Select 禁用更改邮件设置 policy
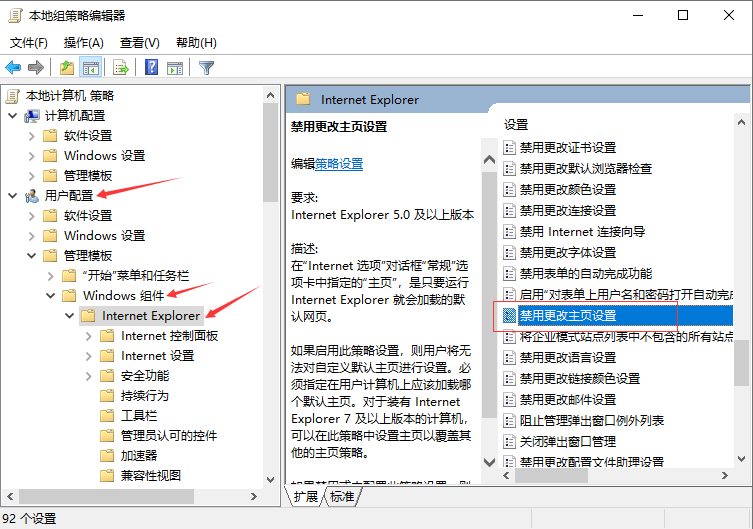This screenshot has height=529, width=753. tap(568, 399)
